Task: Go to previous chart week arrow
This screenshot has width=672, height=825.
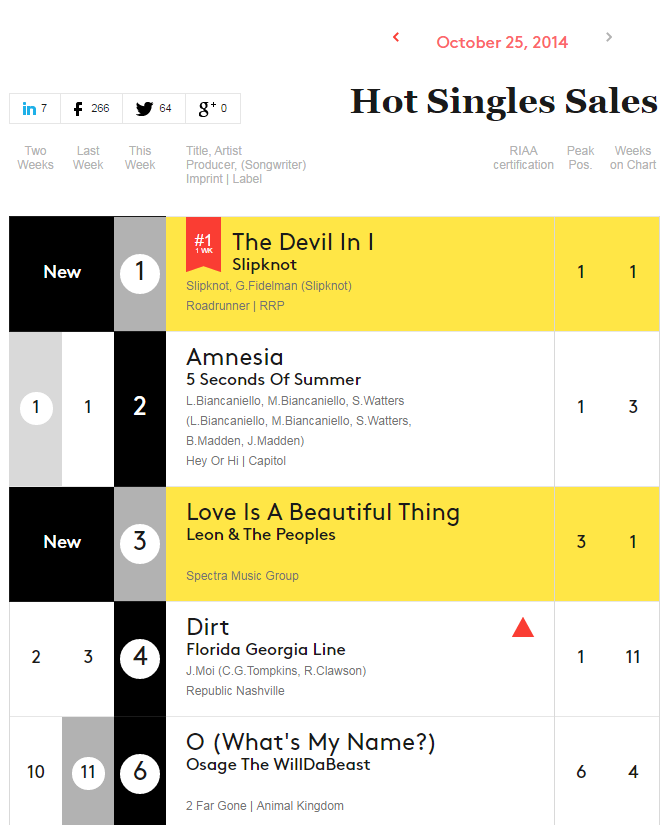Action: 396,37
